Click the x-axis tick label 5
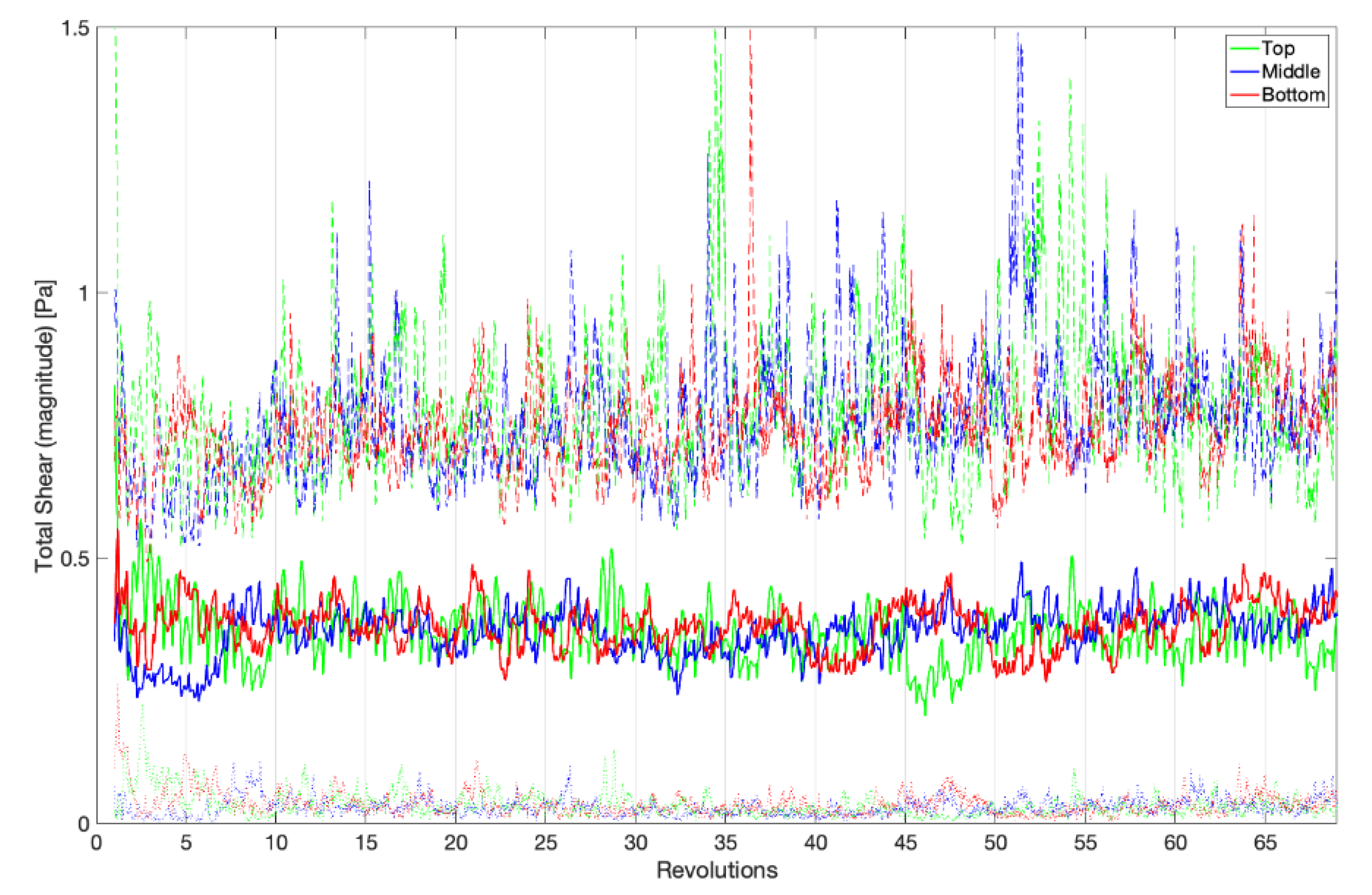Viewport: 1372px width, 895px height. click(x=186, y=843)
